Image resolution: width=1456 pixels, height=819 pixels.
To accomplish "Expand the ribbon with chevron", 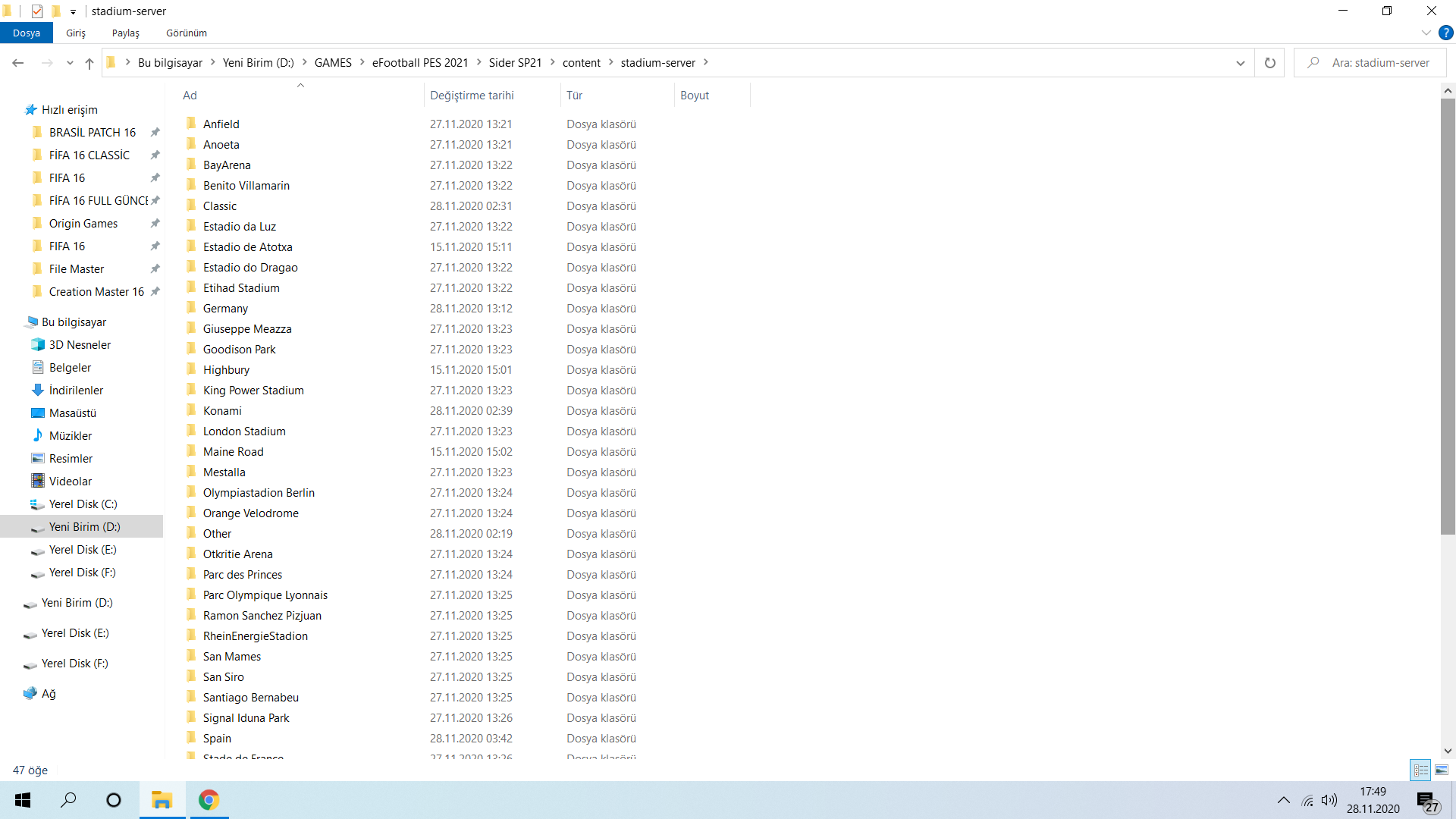I will [1426, 33].
